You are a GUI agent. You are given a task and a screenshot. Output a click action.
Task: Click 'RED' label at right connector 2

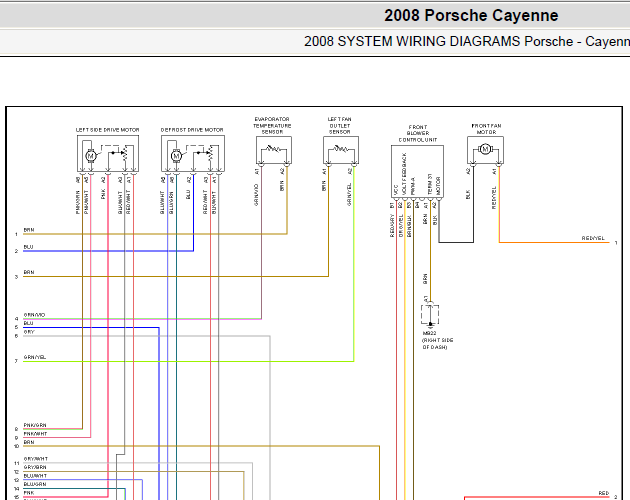603,493
